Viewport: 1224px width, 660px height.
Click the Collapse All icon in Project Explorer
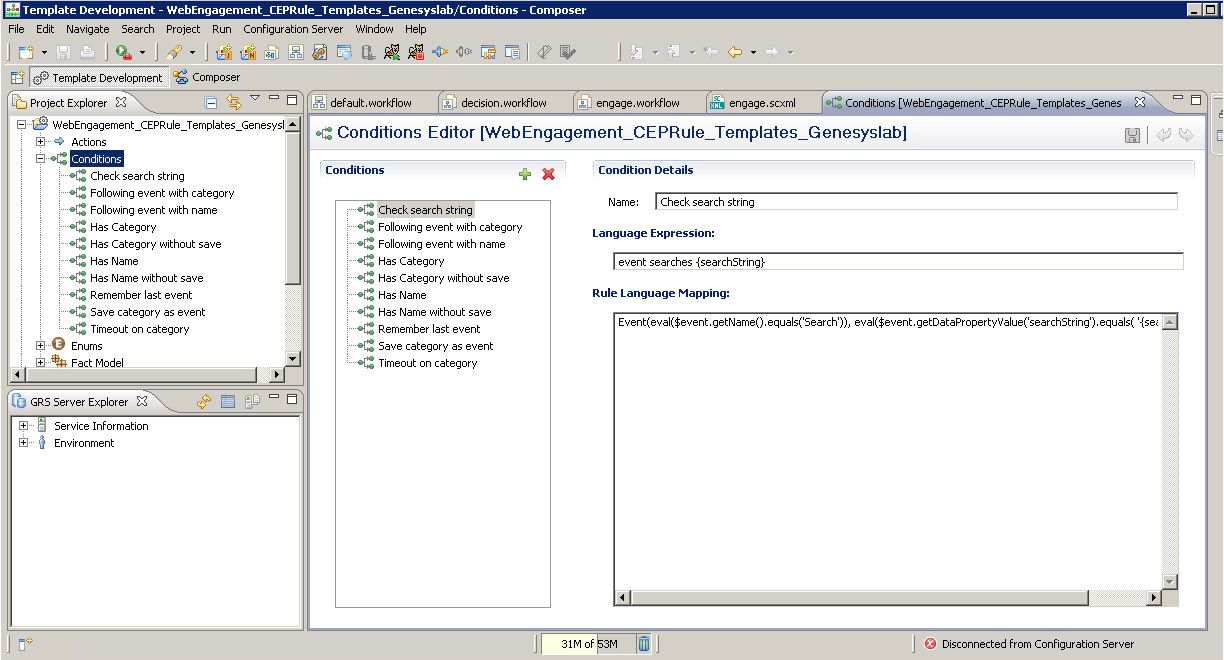(x=211, y=102)
